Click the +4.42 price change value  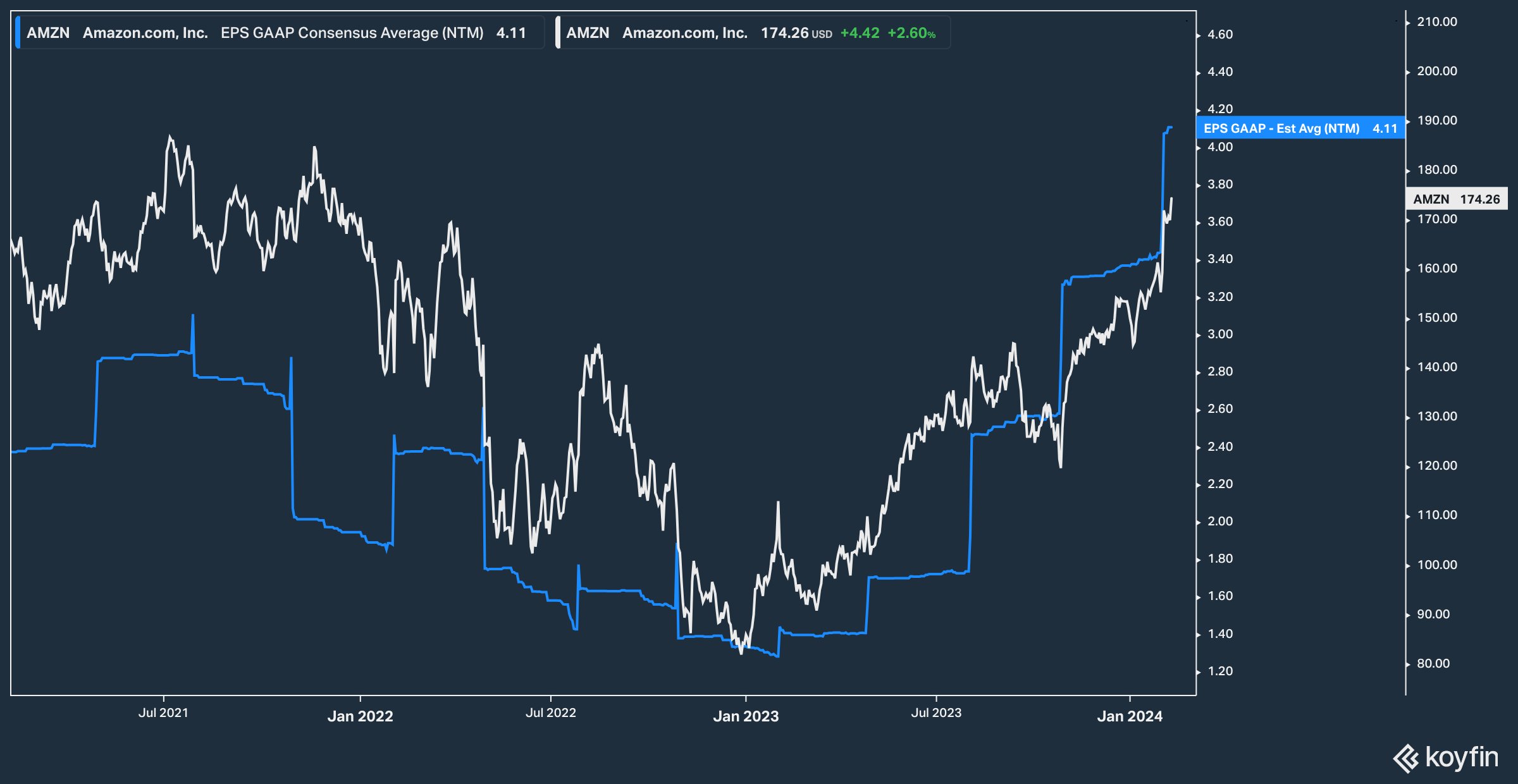(860, 34)
